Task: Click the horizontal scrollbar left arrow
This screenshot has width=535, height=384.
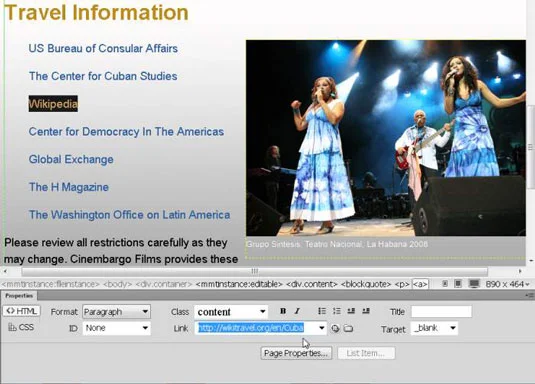Action: coord(5,271)
